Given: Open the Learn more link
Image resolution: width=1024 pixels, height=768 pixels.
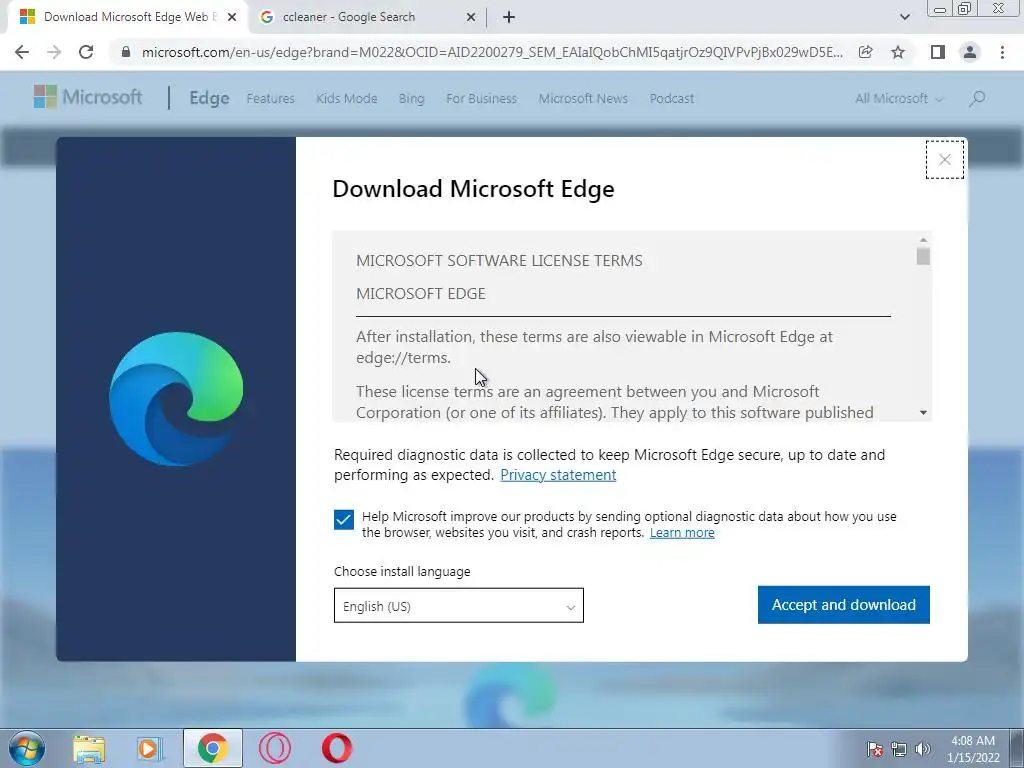Looking at the screenshot, I should 682,533.
